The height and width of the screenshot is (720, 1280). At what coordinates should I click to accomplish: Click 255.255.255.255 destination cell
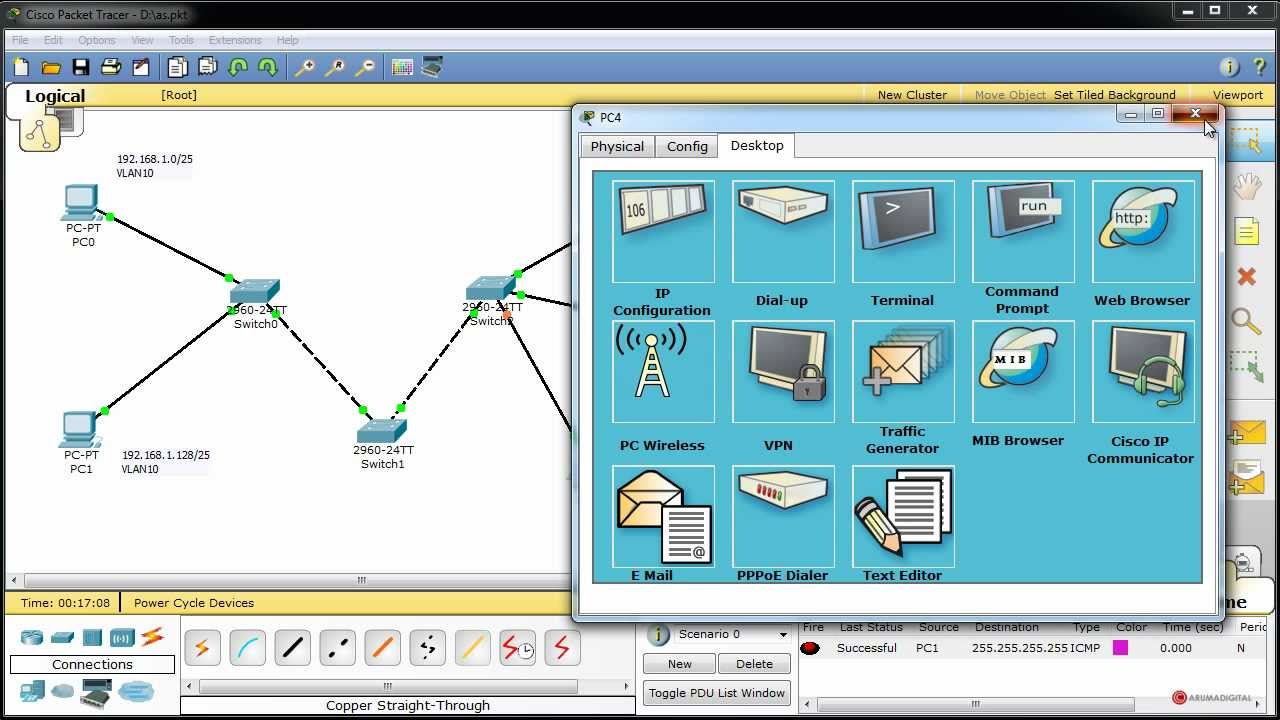click(x=1020, y=648)
